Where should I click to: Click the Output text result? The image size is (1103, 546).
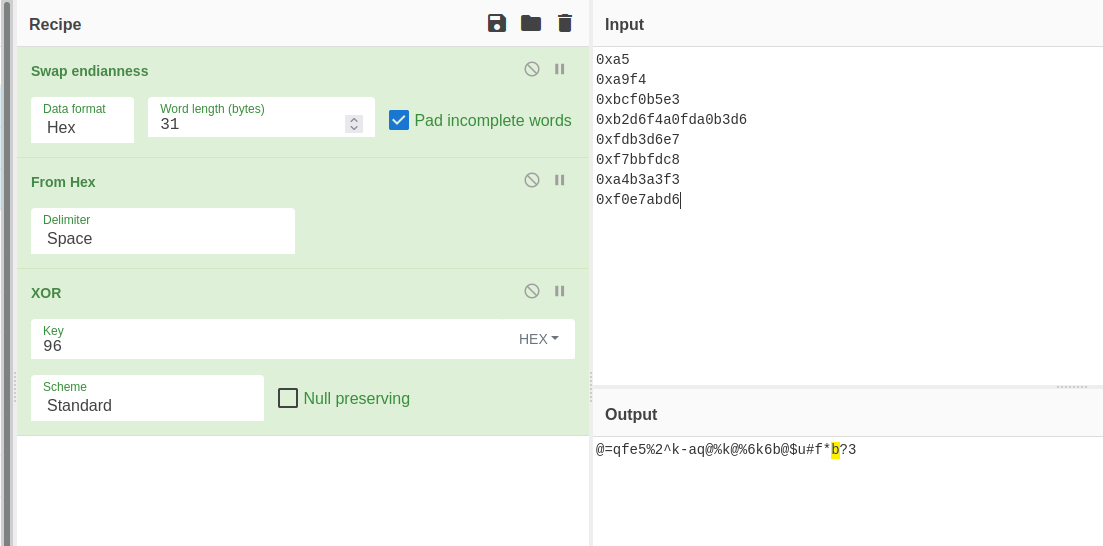pos(725,450)
